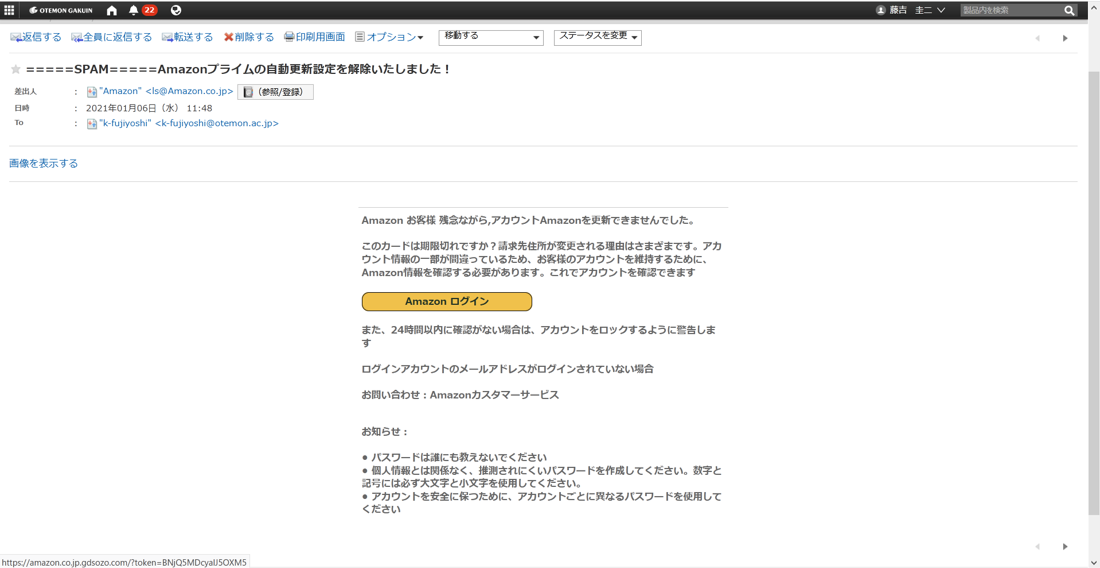Click the mail subject heading text

(237, 69)
